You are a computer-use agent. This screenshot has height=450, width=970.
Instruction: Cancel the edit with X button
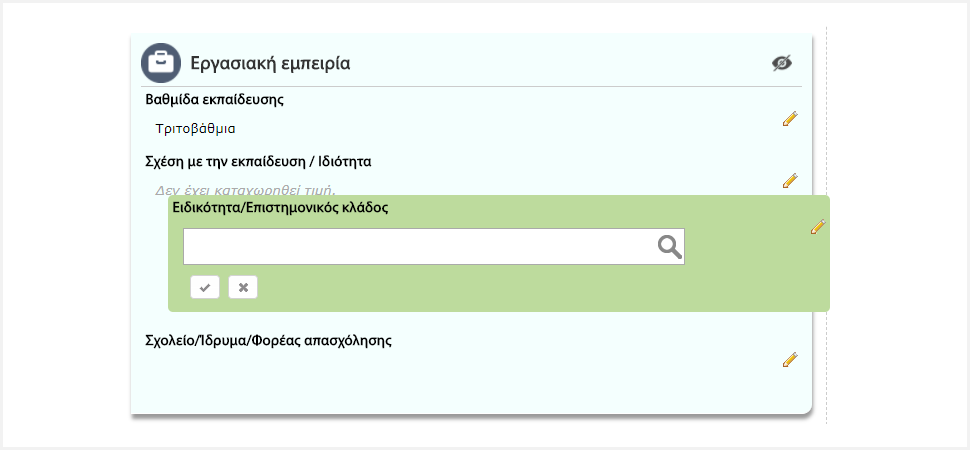tap(243, 288)
